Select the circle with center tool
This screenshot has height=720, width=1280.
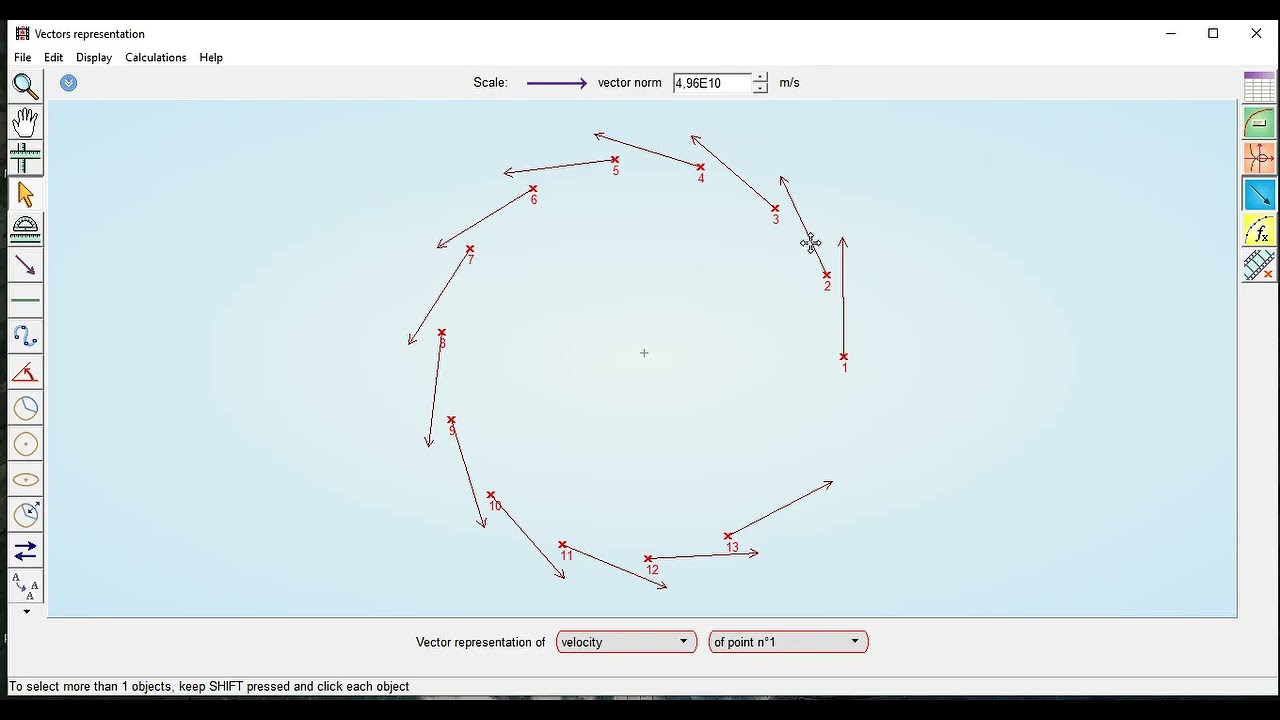[25, 444]
